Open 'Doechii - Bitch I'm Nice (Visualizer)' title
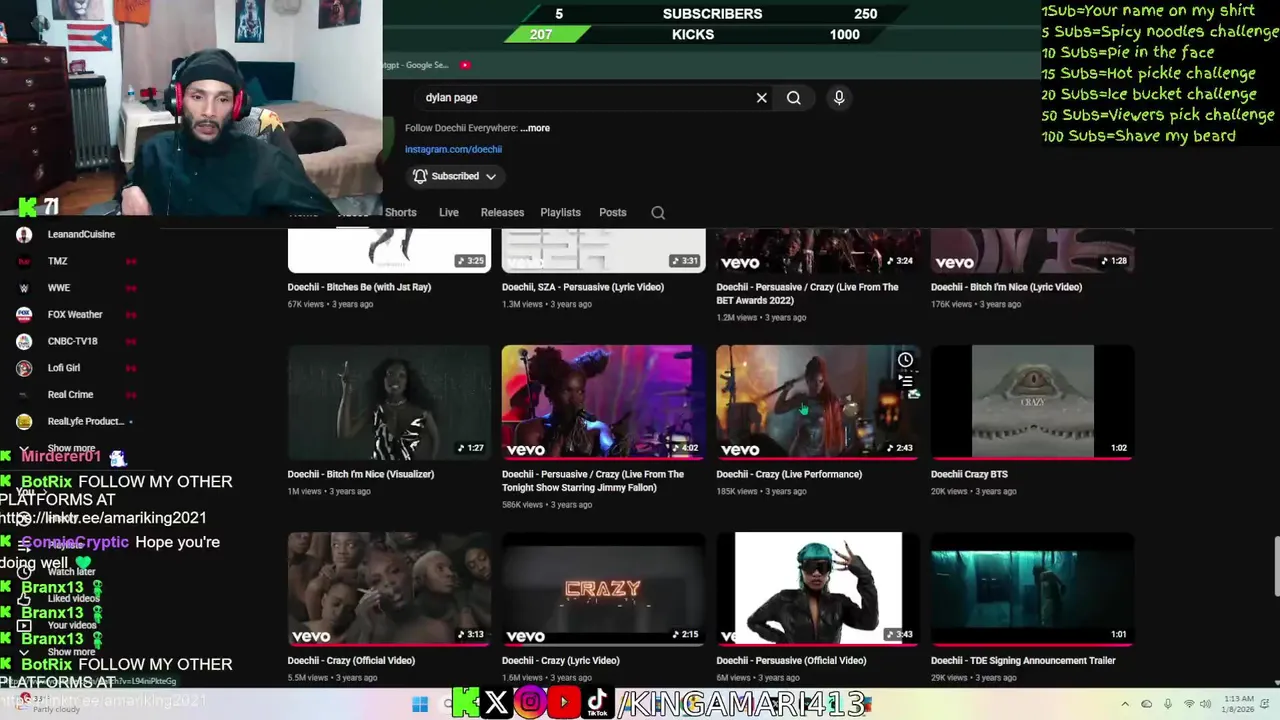This screenshot has width=1280, height=720. pyautogui.click(x=360, y=474)
